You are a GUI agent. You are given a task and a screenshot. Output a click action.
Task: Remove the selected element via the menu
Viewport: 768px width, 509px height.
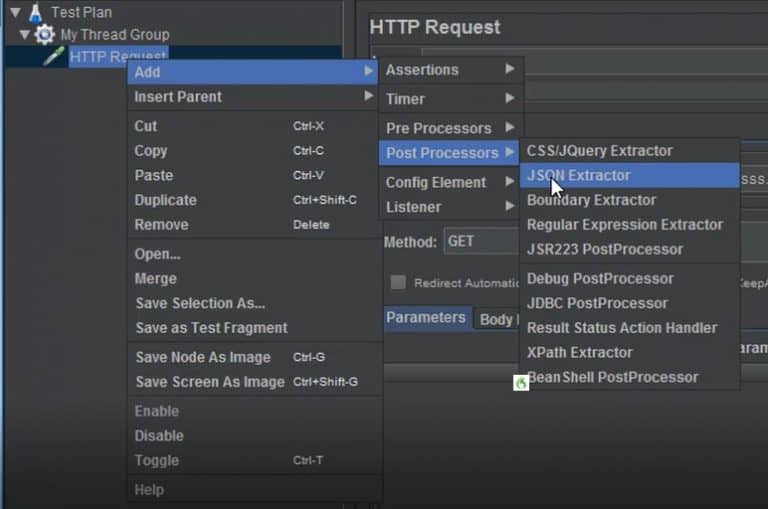coord(253,224)
